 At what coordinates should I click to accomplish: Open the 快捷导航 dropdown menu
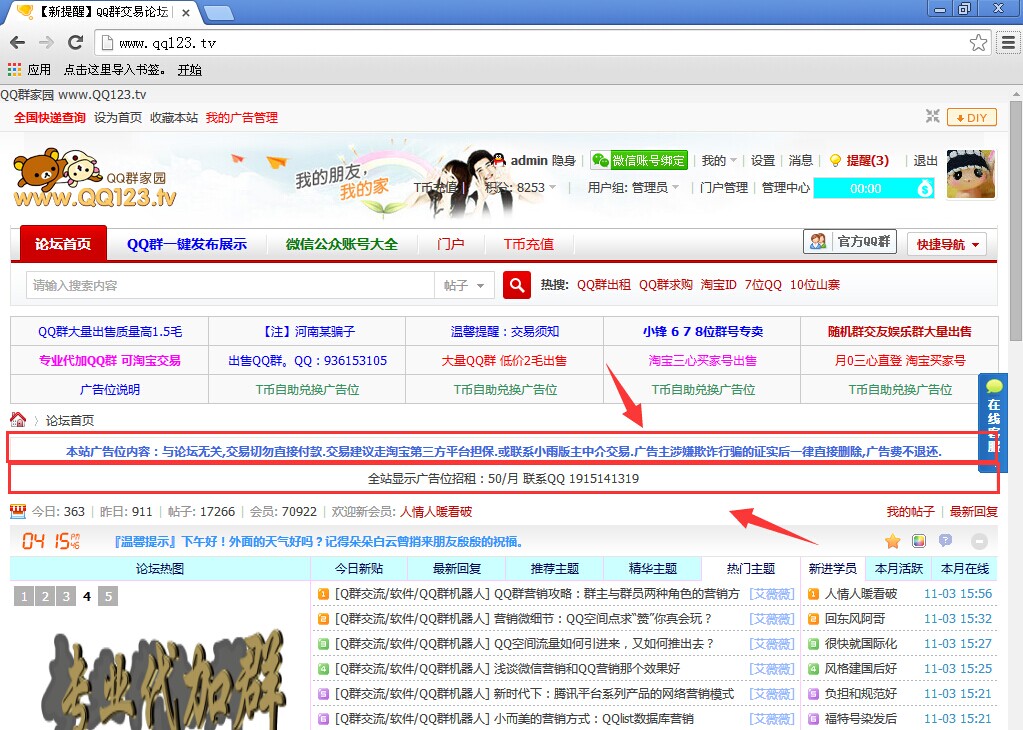click(x=950, y=244)
